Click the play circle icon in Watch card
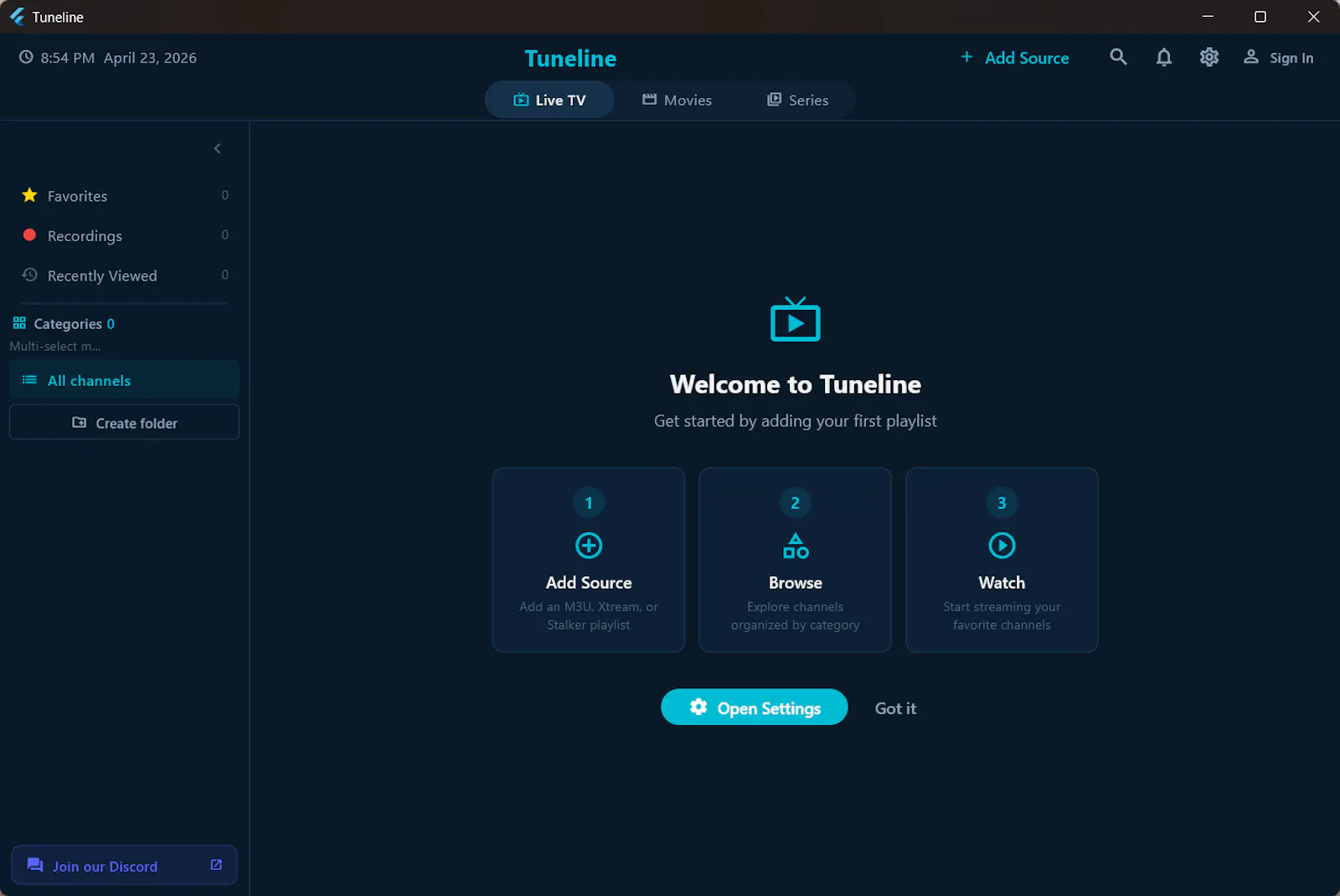Viewport: 1340px width, 896px height. point(1002,545)
